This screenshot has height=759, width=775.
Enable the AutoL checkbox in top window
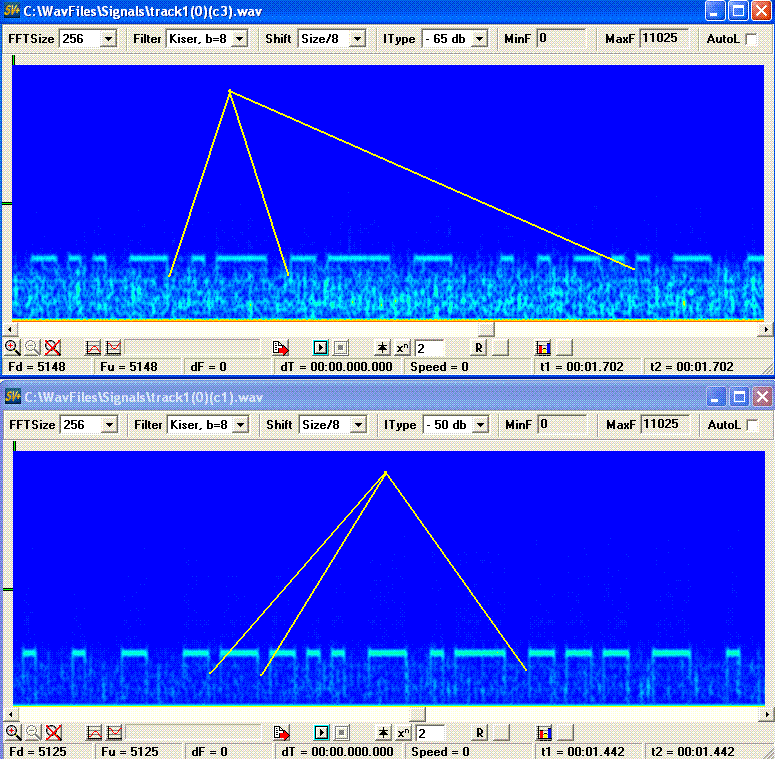click(x=751, y=39)
